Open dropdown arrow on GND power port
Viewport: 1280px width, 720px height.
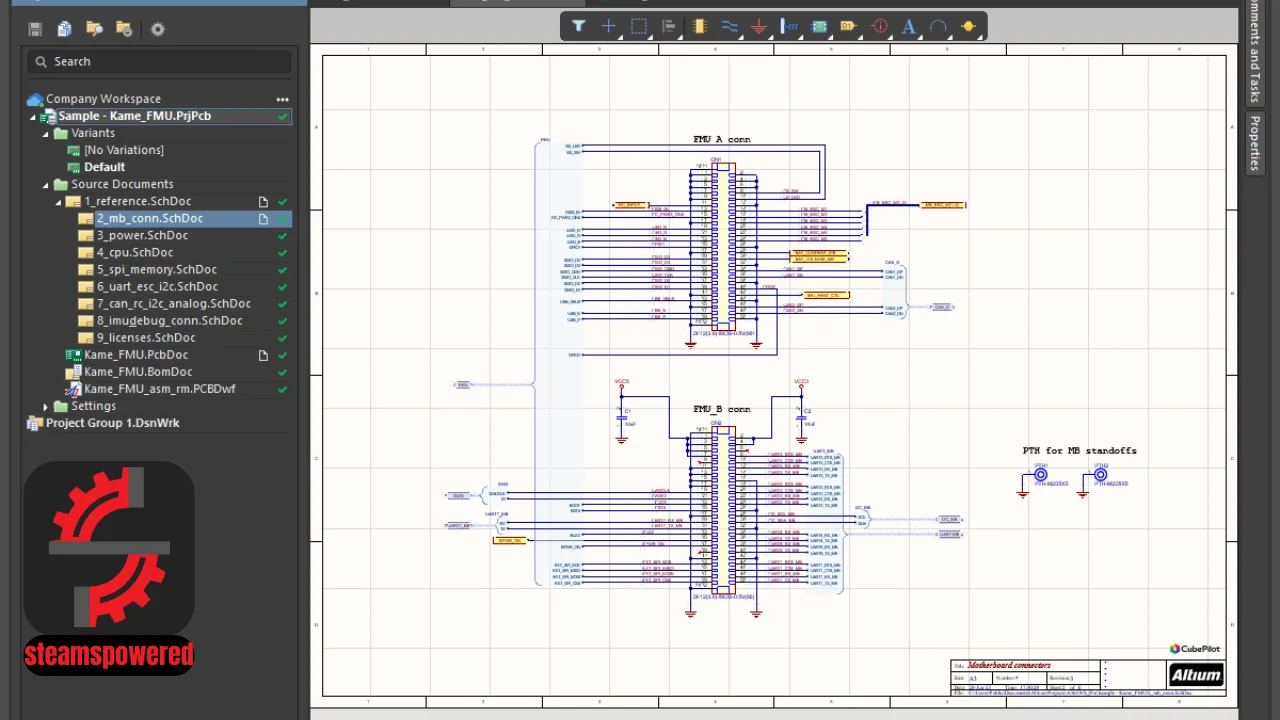click(x=771, y=37)
